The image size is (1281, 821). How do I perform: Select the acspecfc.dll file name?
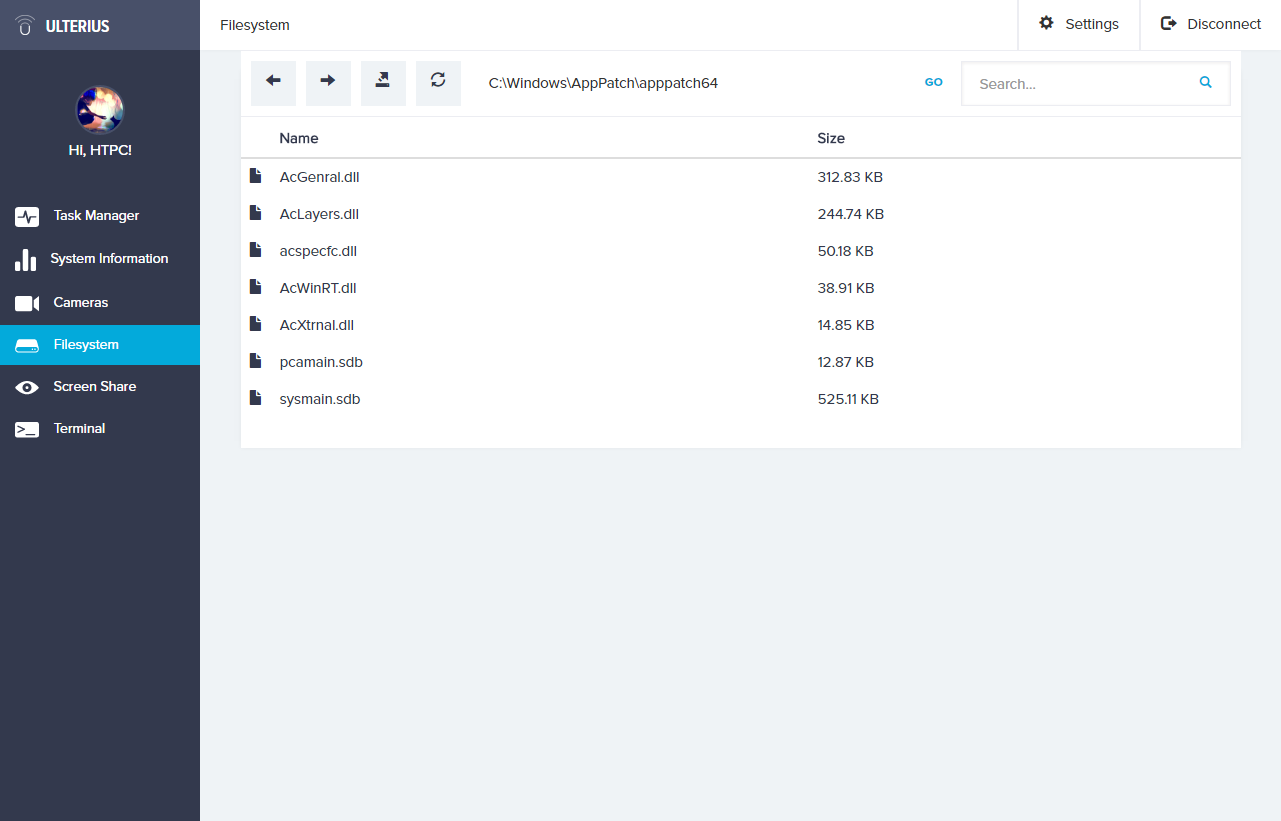[318, 251]
